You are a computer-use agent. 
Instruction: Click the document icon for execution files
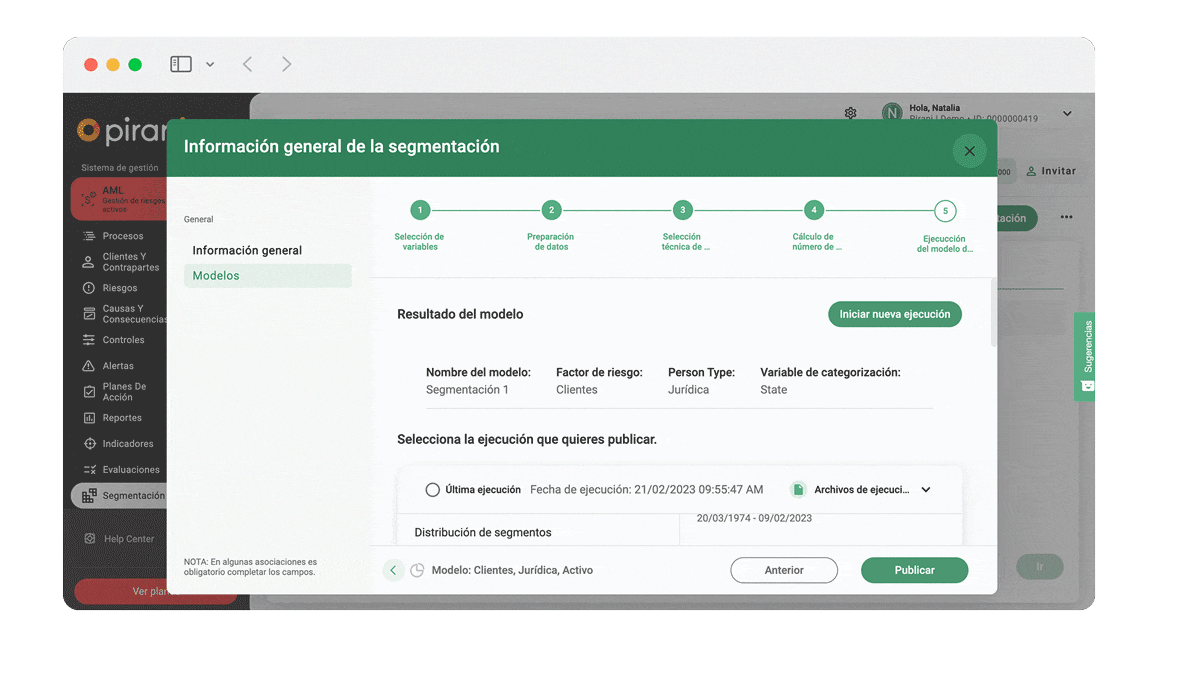point(798,490)
